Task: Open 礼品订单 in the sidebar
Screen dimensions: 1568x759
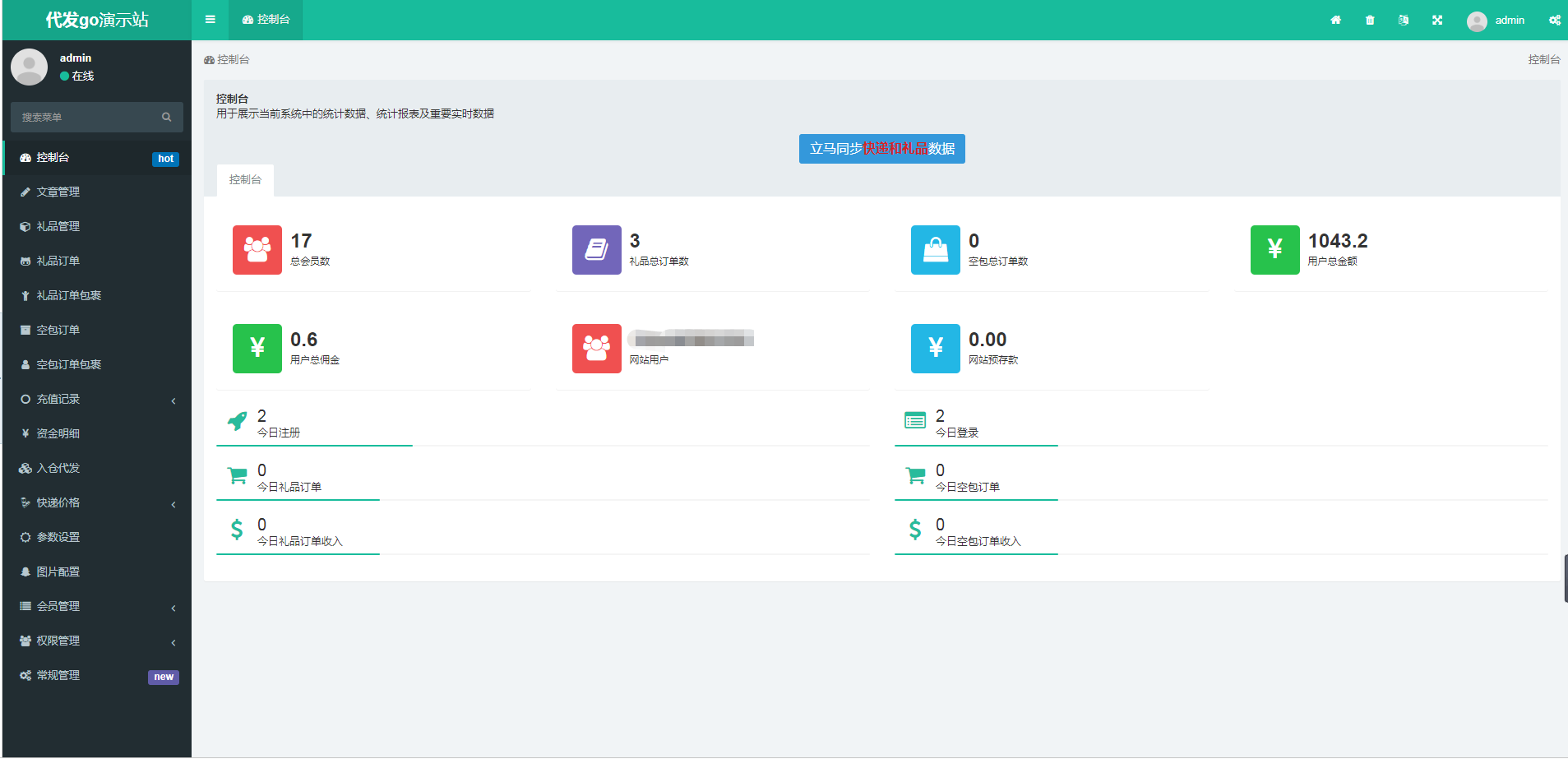Action: coord(97,261)
